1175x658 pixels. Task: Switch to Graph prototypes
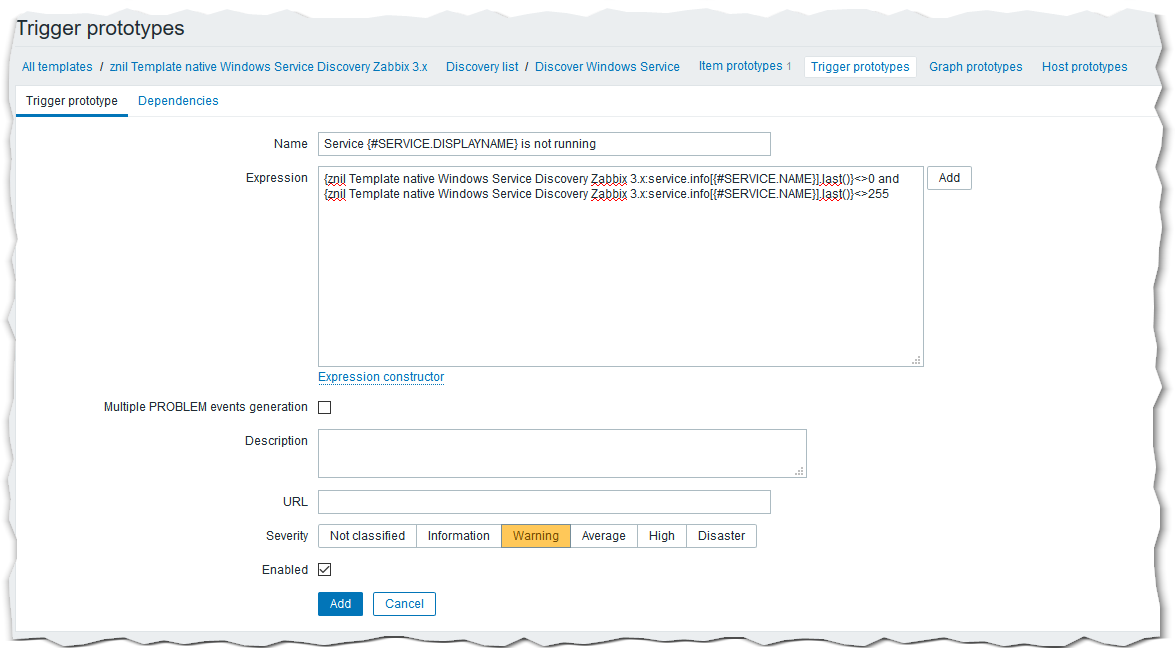tap(975, 67)
